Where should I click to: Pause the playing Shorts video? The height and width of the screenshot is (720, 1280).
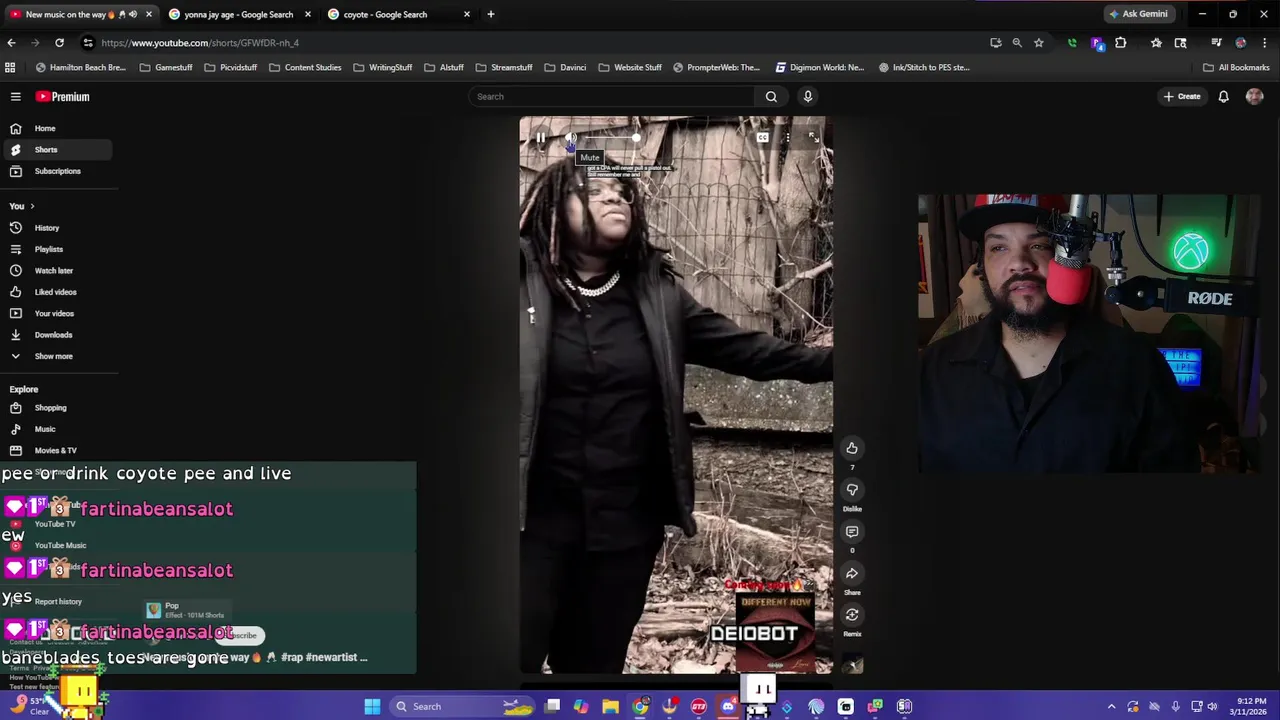point(540,138)
